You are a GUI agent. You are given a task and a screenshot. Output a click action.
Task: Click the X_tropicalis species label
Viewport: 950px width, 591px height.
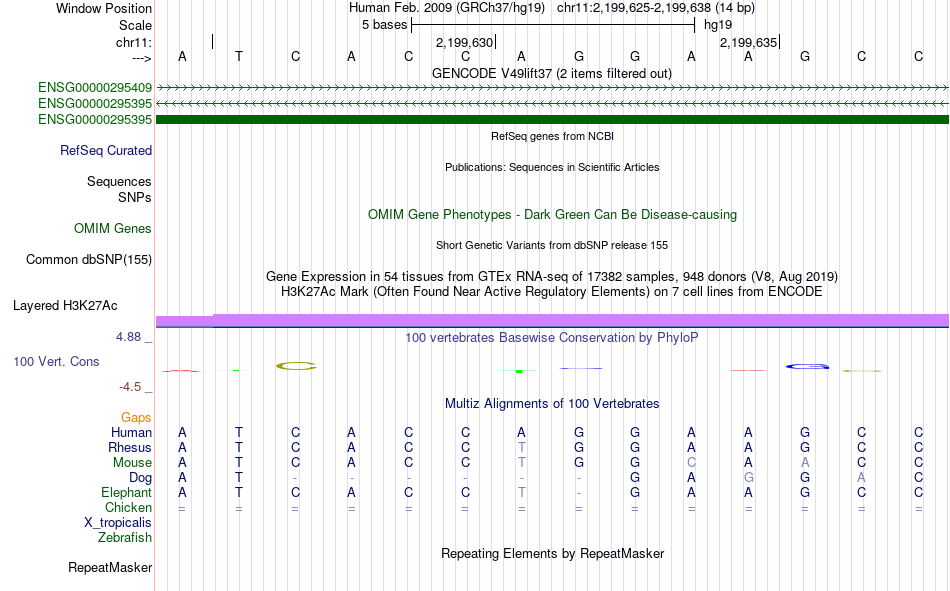118,523
